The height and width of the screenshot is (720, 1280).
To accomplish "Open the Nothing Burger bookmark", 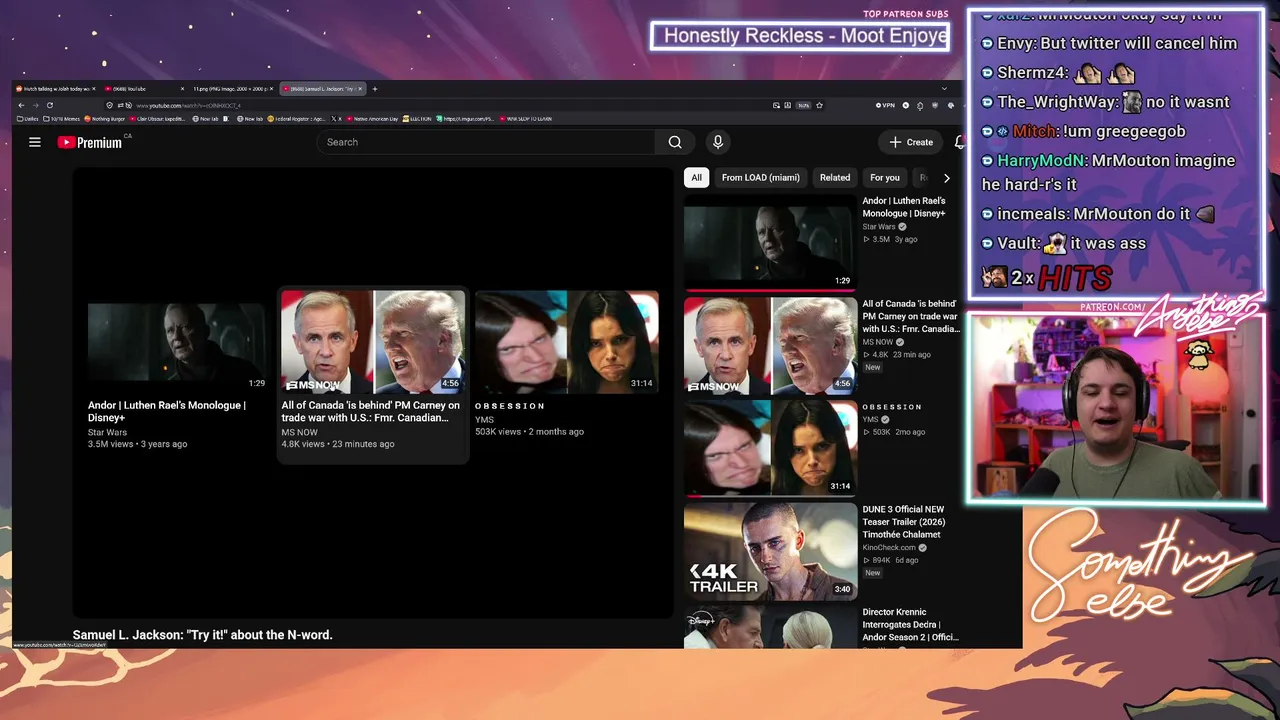I will [104, 119].
